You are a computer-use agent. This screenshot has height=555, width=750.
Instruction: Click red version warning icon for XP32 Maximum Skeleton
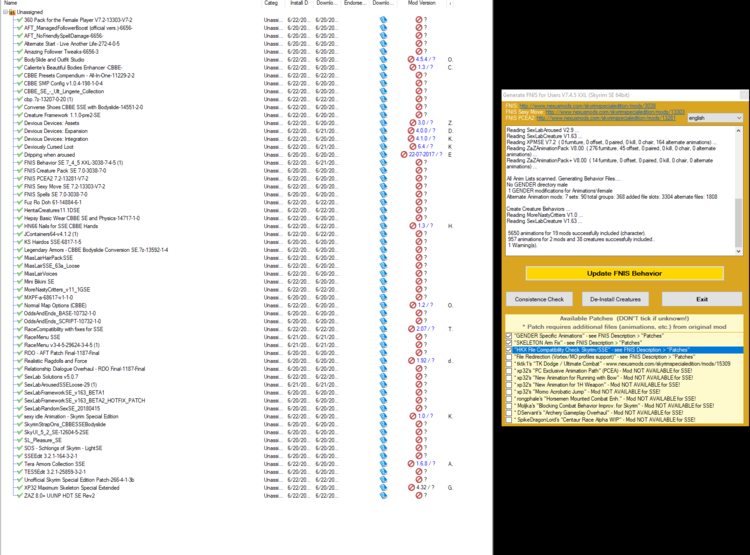[x=411, y=488]
